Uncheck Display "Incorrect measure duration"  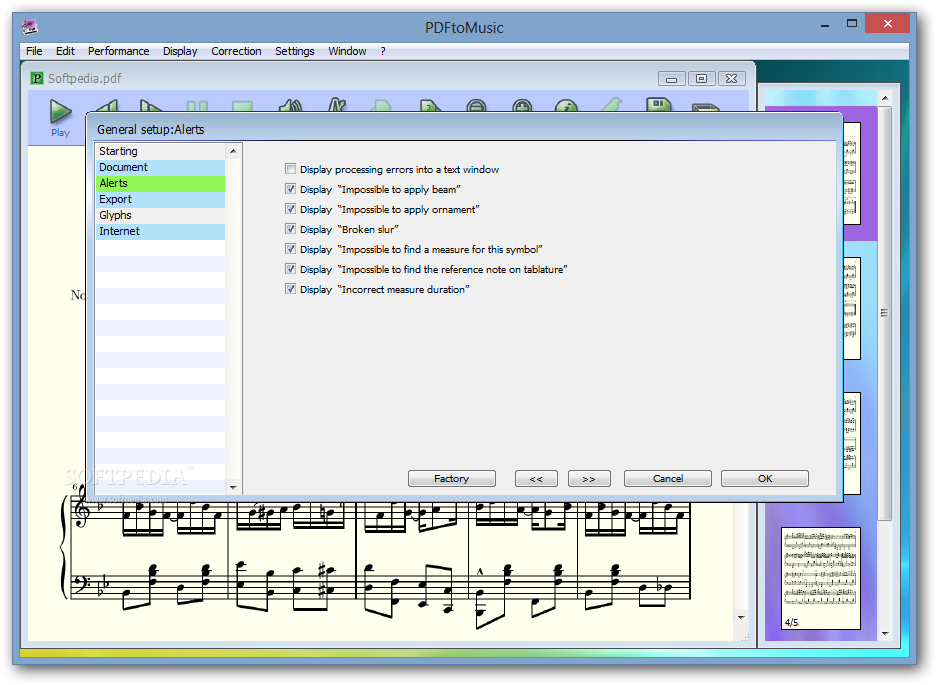click(x=290, y=289)
